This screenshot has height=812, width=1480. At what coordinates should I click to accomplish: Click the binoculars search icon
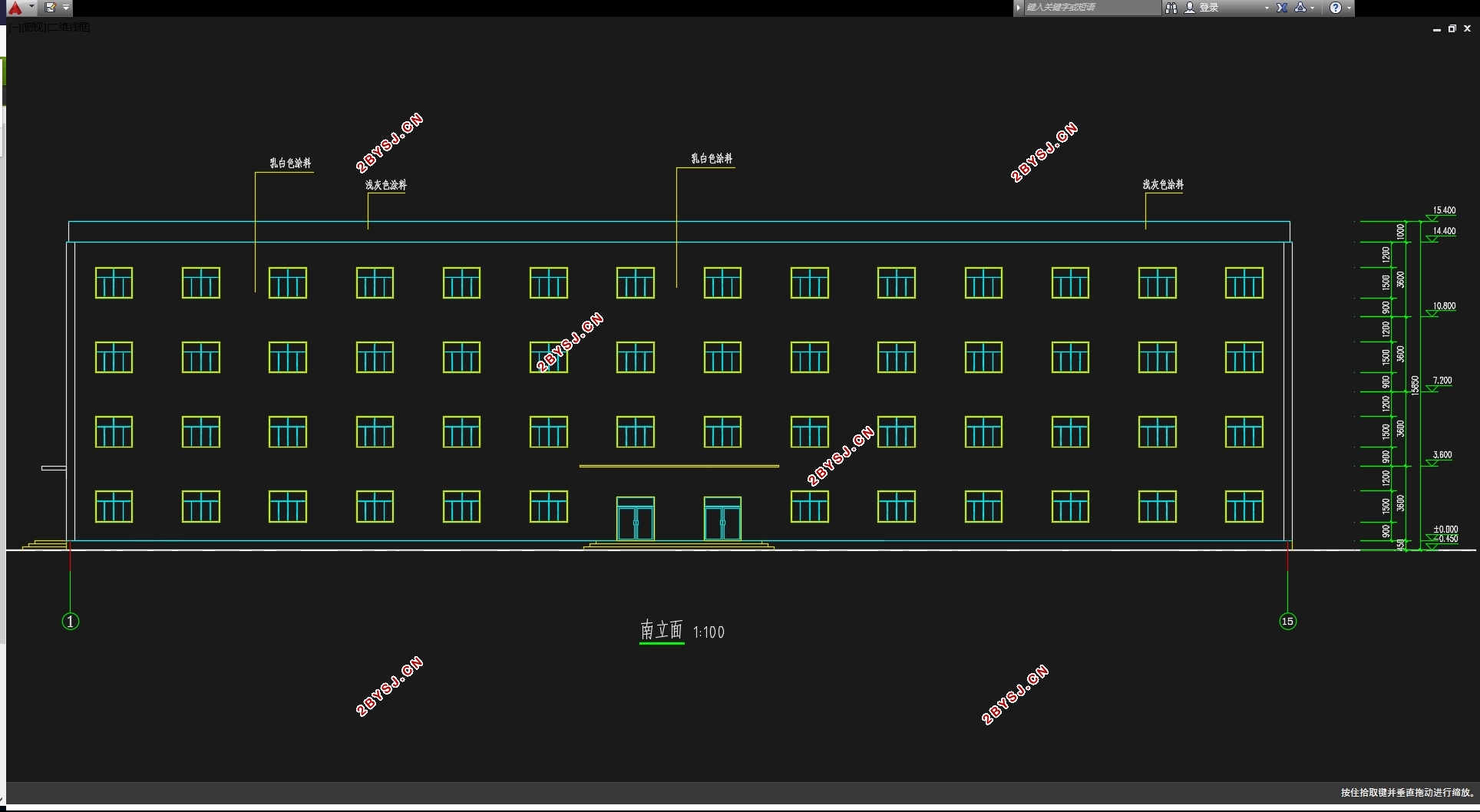(x=1171, y=8)
